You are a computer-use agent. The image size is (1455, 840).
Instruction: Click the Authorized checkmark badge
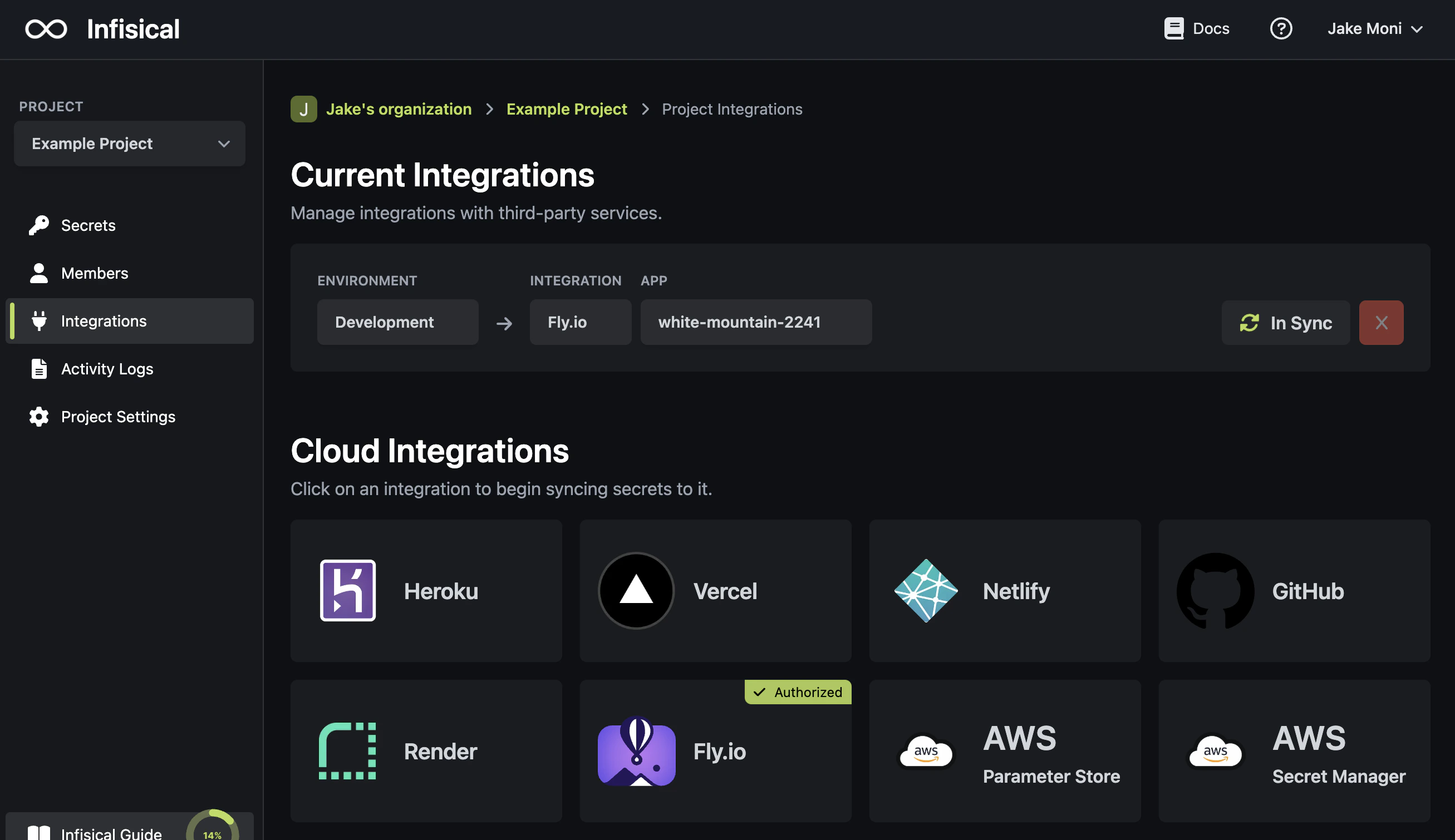pyautogui.click(x=798, y=691)
